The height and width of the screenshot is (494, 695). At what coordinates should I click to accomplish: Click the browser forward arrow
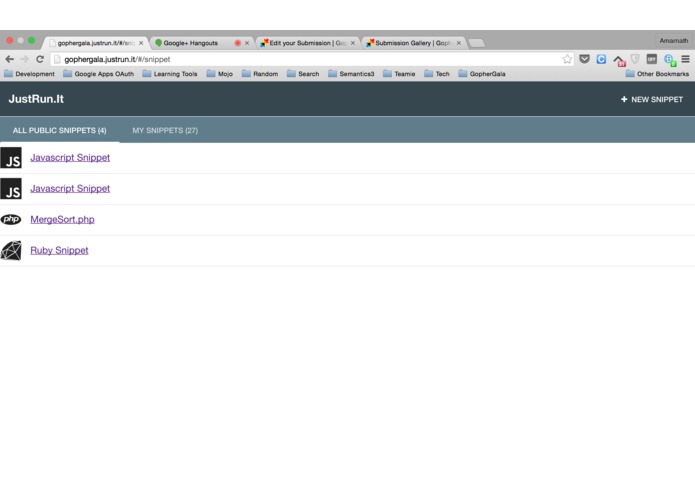coord(24,59)
